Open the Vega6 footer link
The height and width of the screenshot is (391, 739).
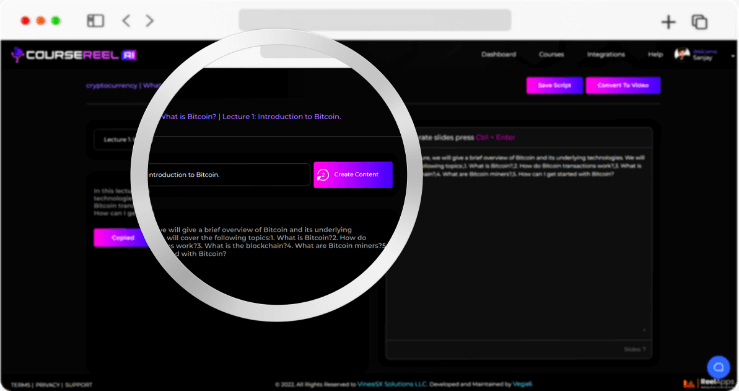tap(522, 384)
